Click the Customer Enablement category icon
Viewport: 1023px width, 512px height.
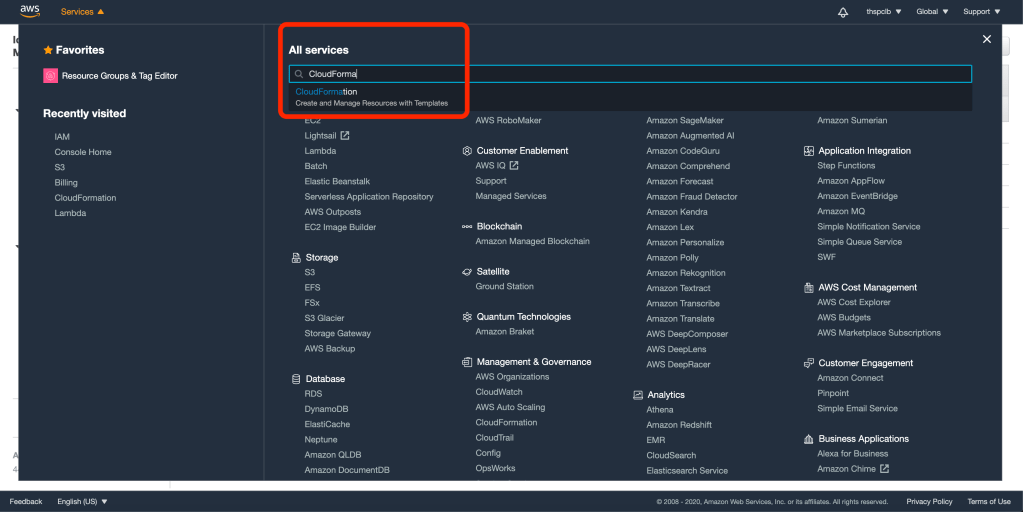pos(467,151)
